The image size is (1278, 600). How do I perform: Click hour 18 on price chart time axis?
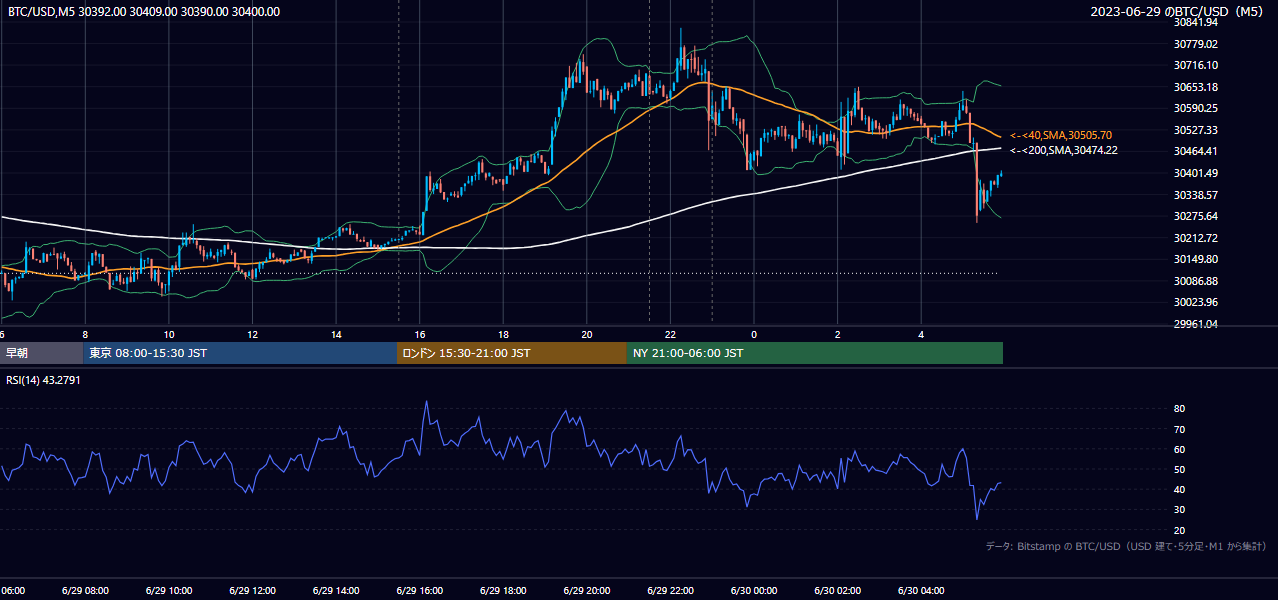coord(503,335)
